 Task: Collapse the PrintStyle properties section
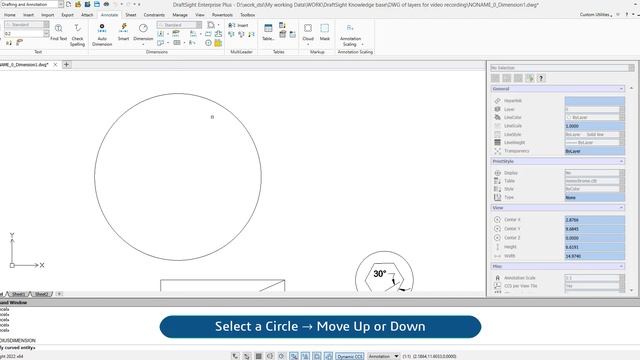coord(621,161)
